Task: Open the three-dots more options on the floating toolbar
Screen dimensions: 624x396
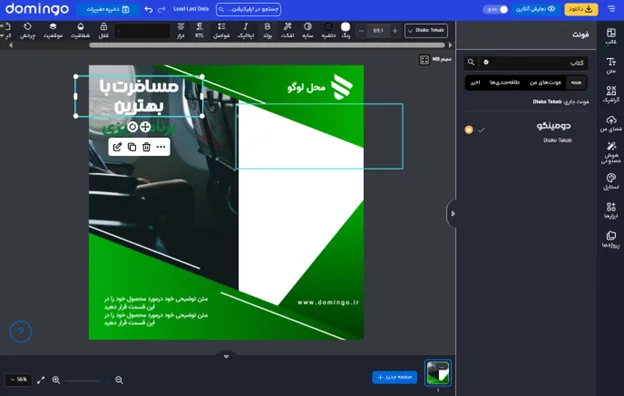Action: click(x=161, y=147)
